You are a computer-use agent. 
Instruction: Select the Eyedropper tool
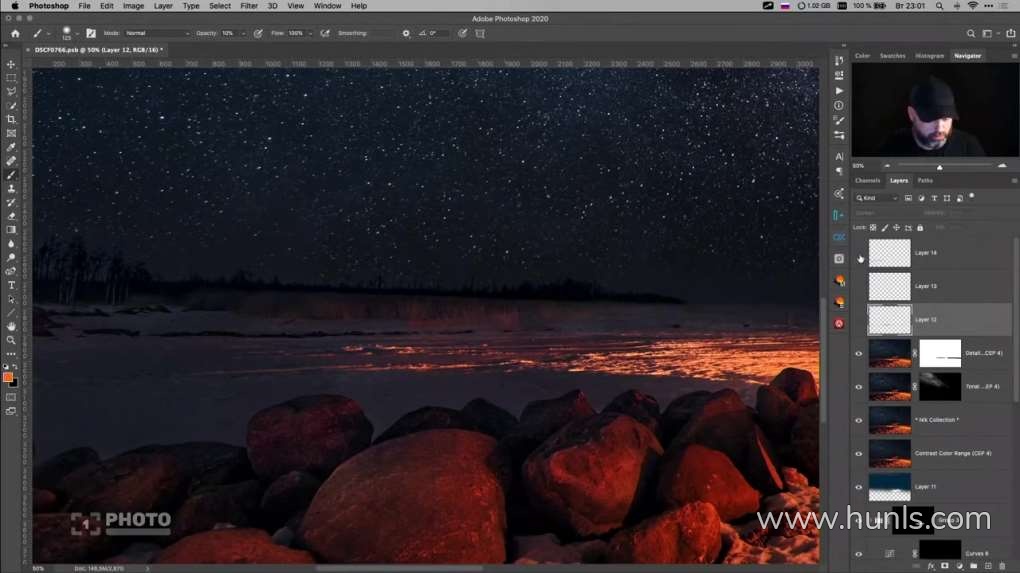[11, 147]
